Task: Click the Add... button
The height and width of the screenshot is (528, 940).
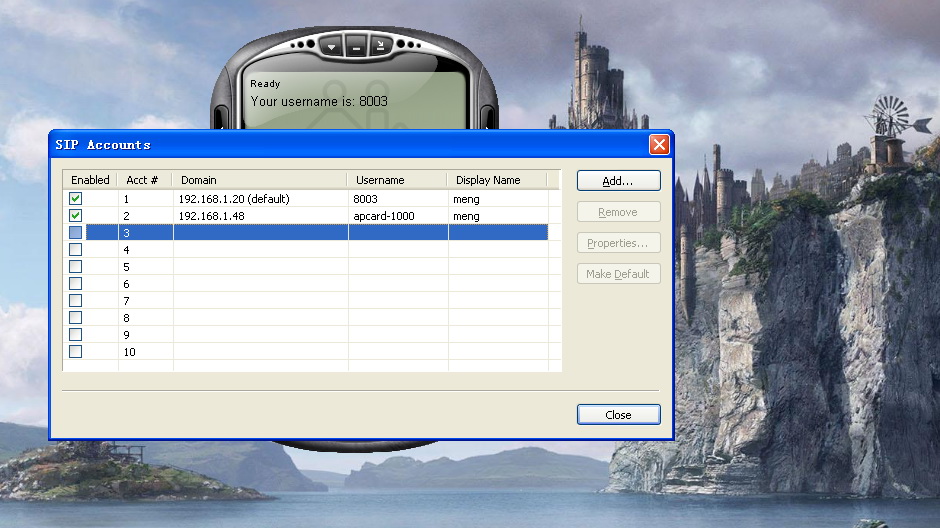Action: 618,181
